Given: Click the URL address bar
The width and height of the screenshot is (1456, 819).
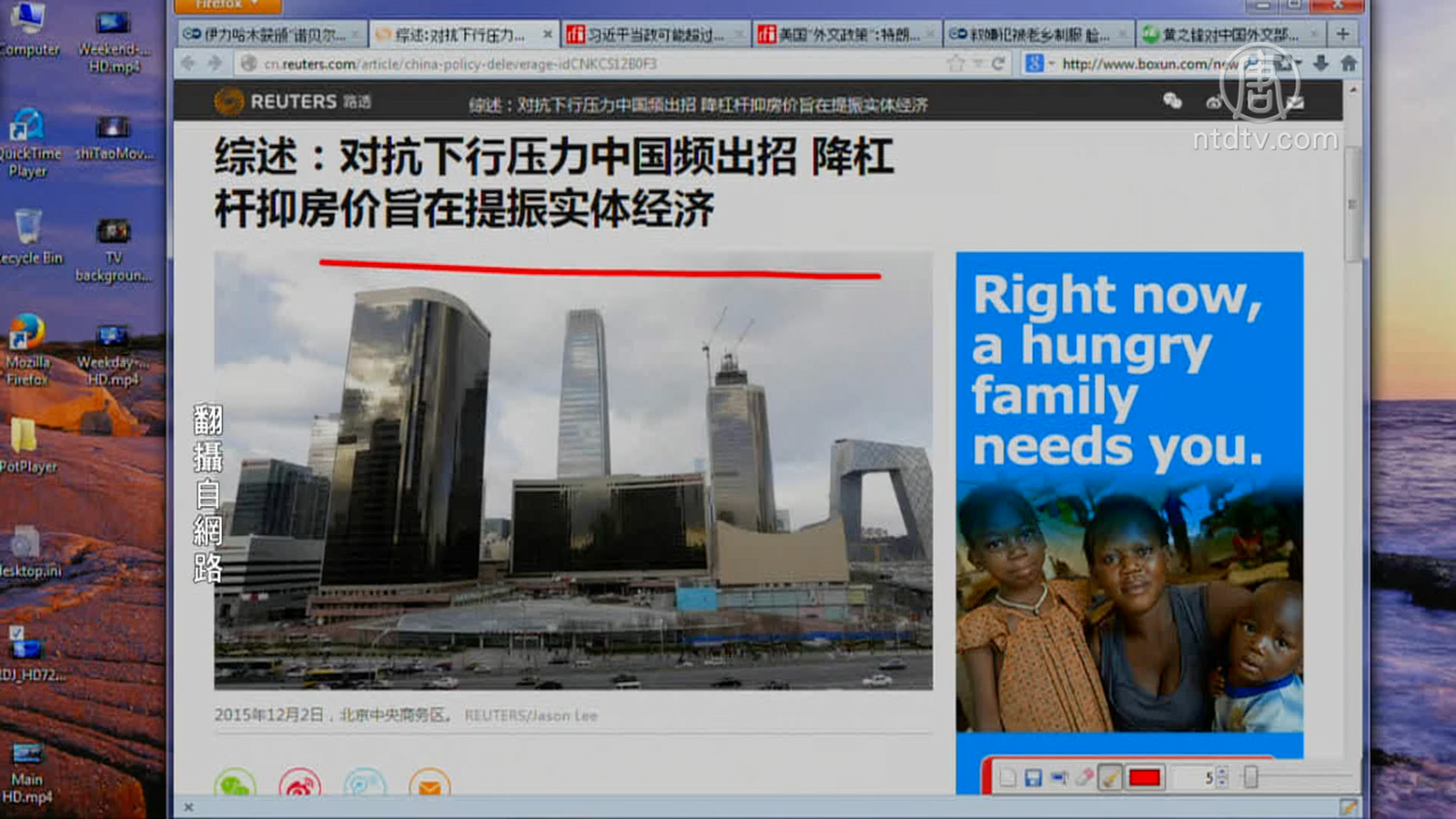Looking at the screenshot, I should pos(591,64).
